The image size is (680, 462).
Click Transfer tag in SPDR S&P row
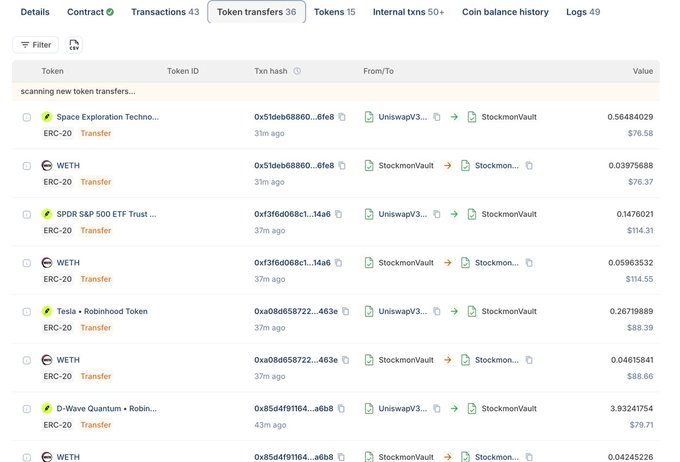[x=96, y=230]
